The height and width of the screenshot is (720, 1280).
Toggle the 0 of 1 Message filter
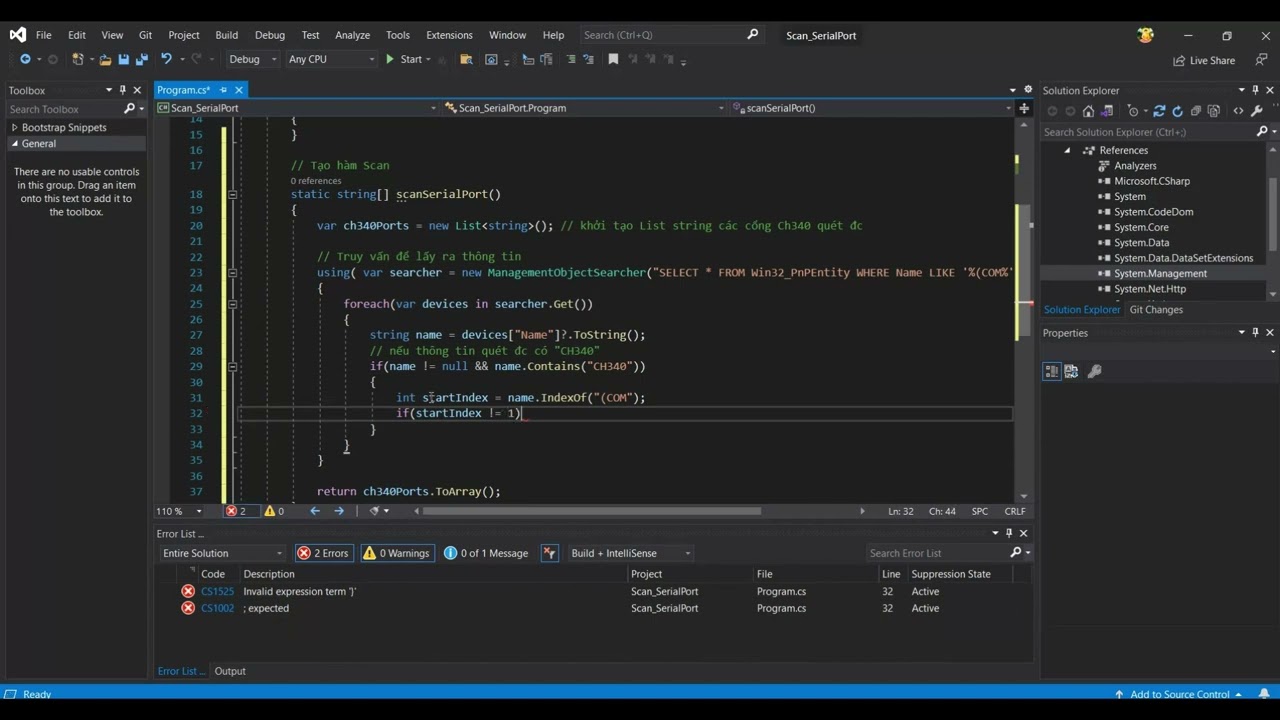(x=486, y=553)
